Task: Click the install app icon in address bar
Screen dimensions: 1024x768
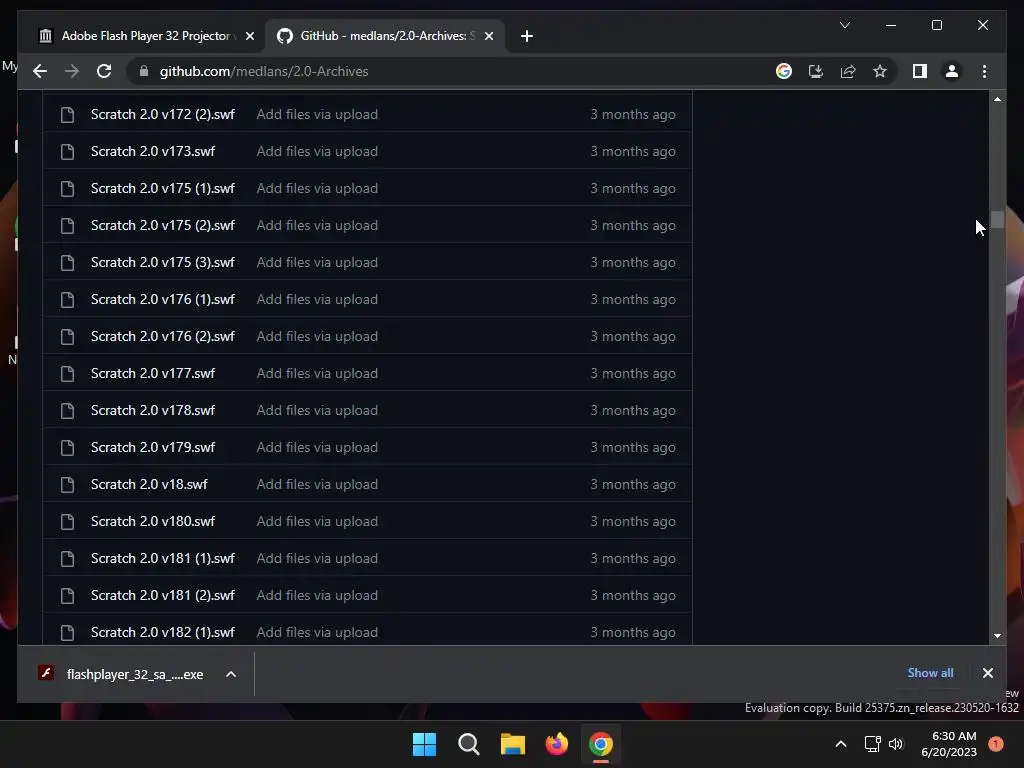Action: tap(816, 71)
